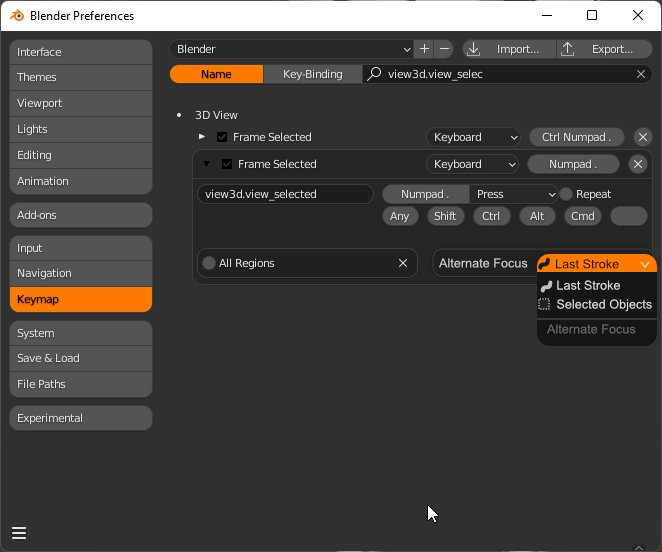
Task: Click the 3D View bullet marker
Action: point(179,115)
